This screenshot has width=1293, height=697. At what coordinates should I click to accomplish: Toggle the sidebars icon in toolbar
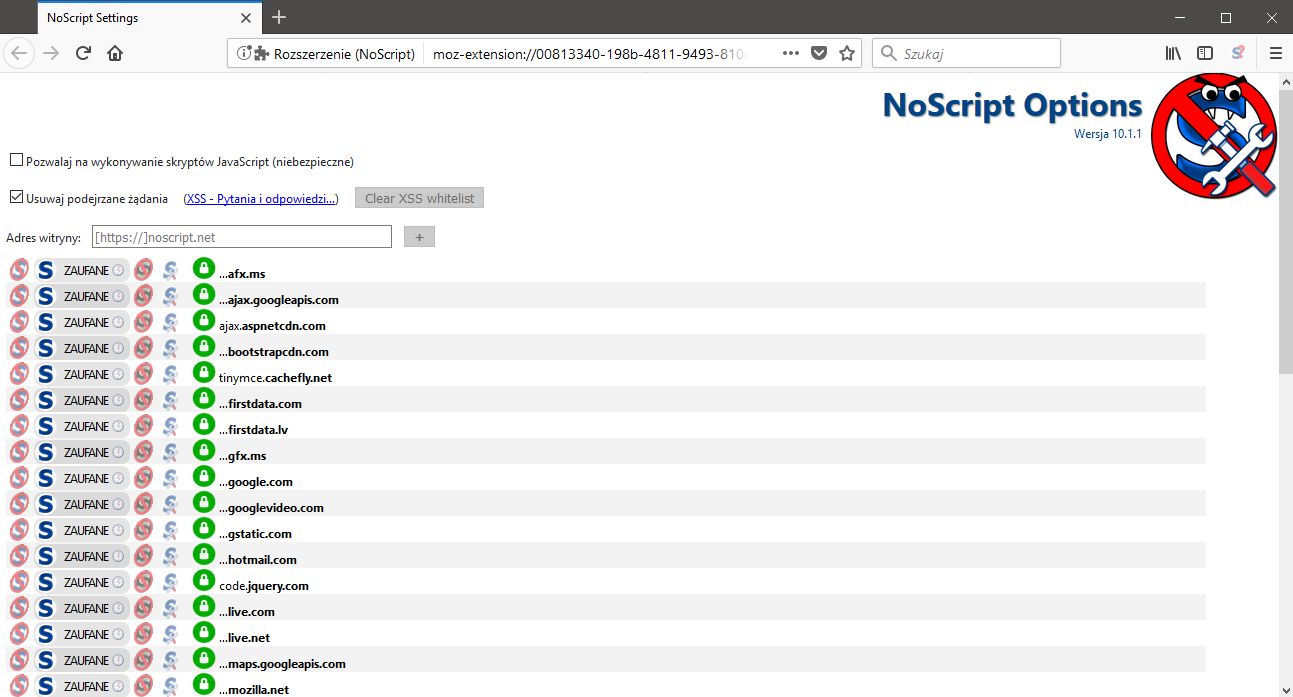click(1205, 53)
